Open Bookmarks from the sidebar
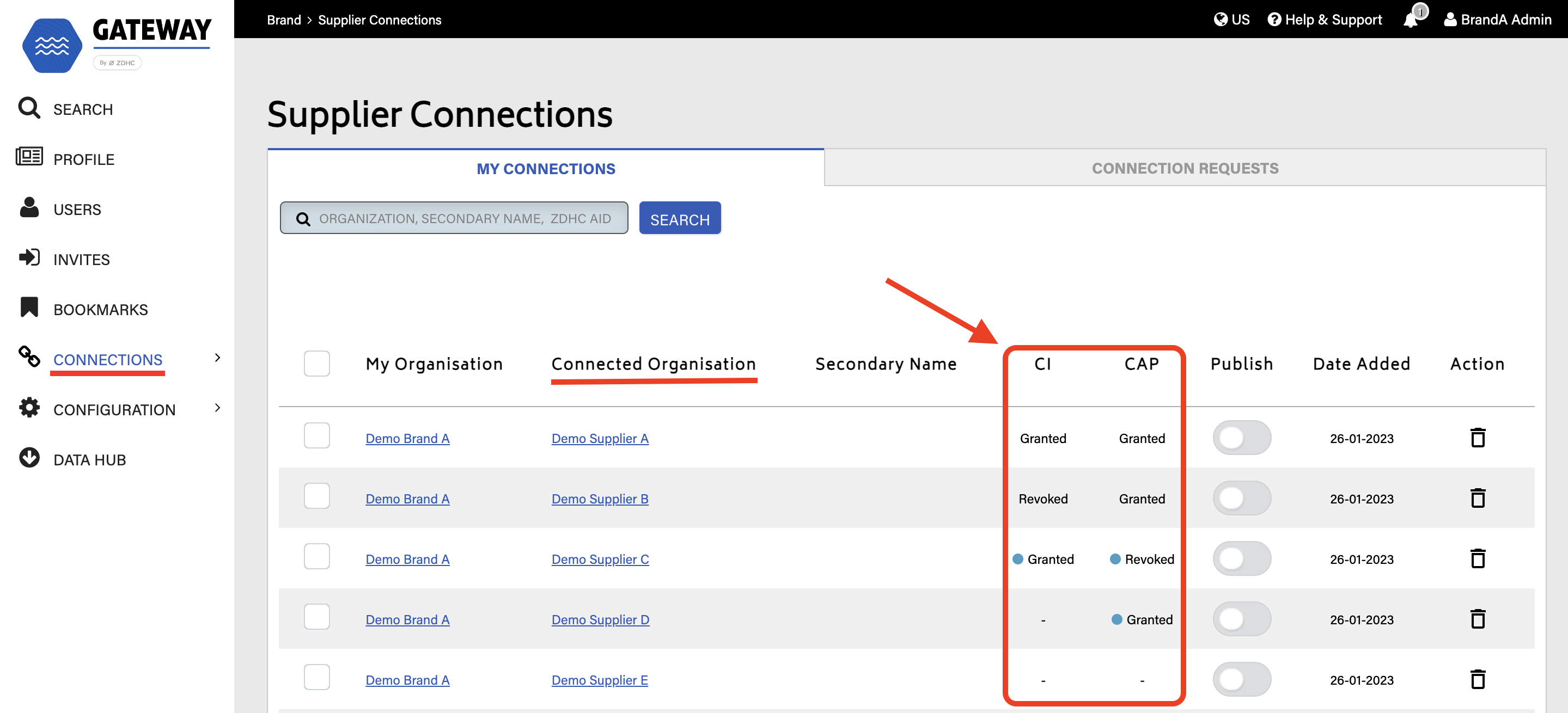The height and width of the screenshot is (713, 1568). click(100, 309)
